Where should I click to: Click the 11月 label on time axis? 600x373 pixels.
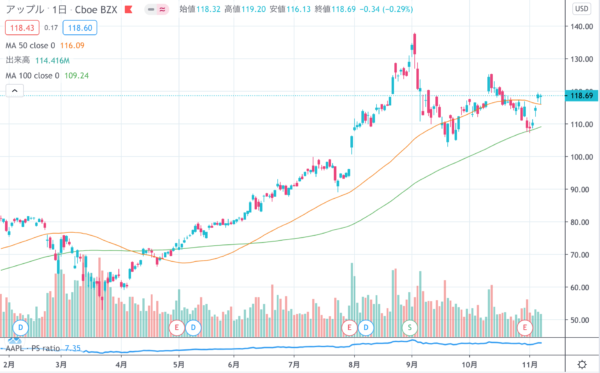coord(530,364)
